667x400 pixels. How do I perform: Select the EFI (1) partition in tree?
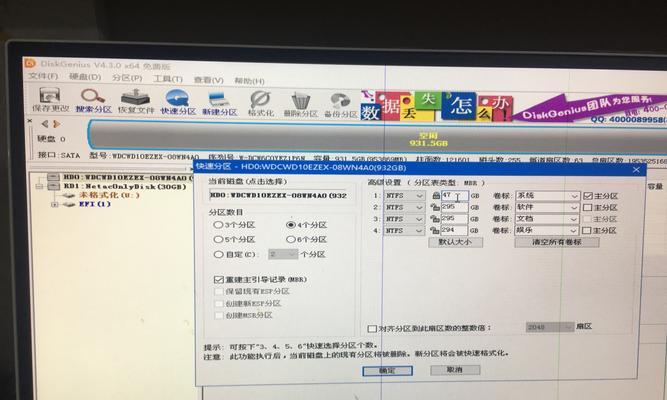(95, 204)
